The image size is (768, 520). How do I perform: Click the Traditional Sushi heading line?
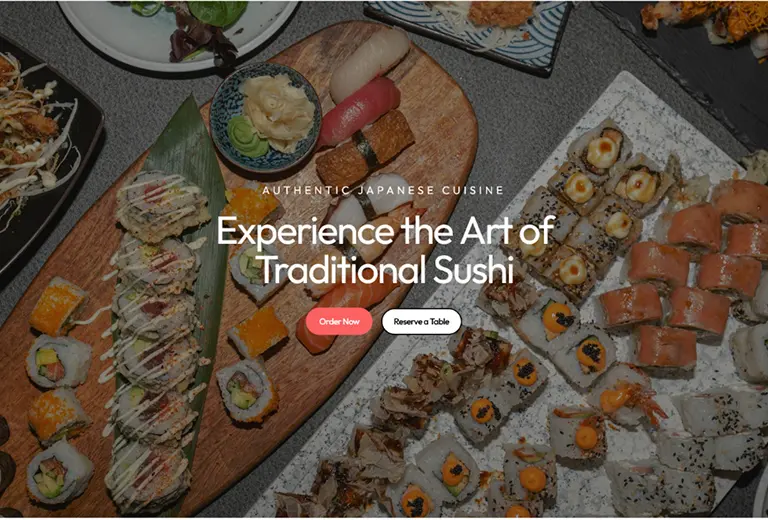386,269
